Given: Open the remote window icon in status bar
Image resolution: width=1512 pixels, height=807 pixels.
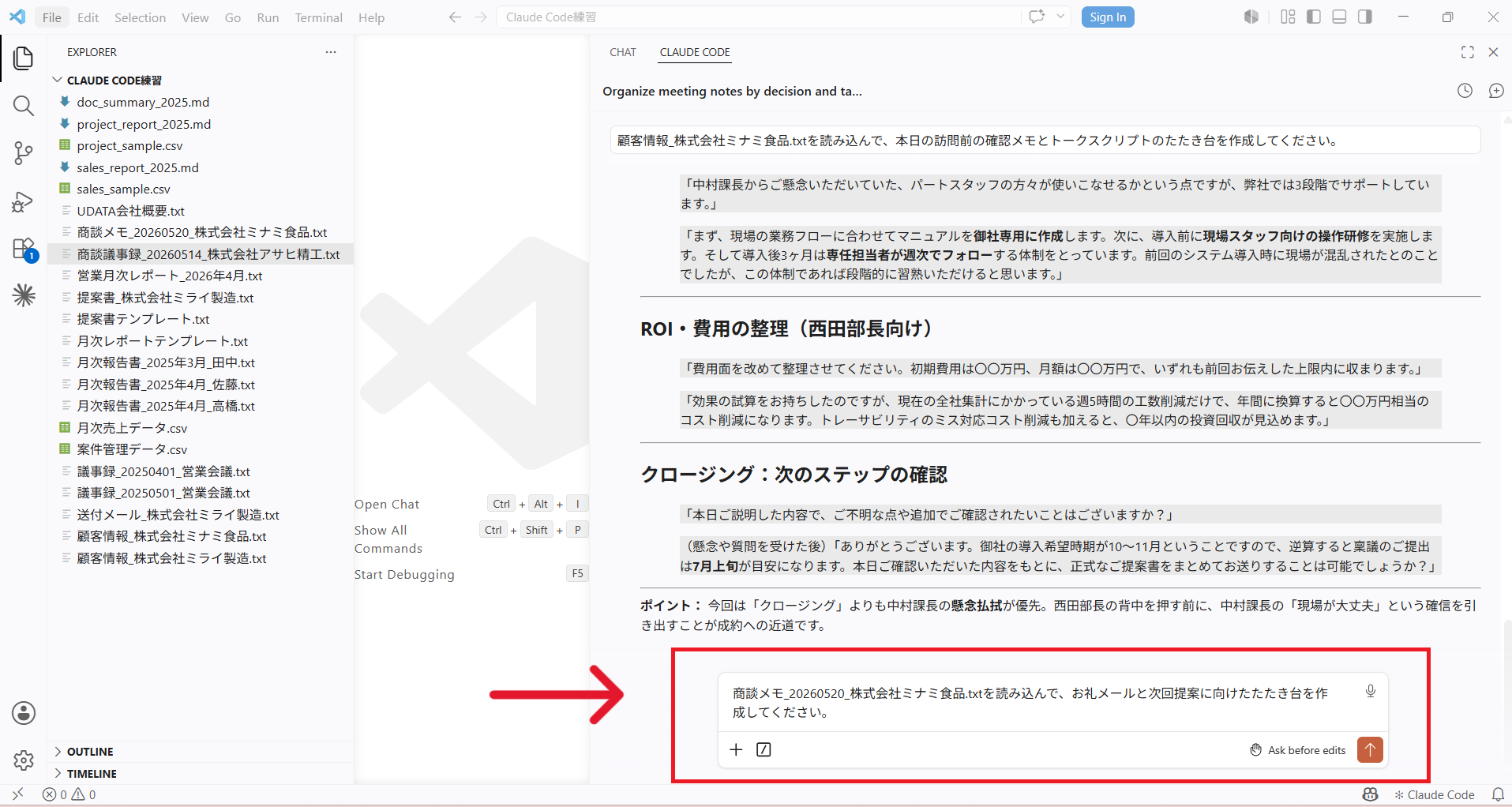Looking at the screenshot, I should point(18,794).
